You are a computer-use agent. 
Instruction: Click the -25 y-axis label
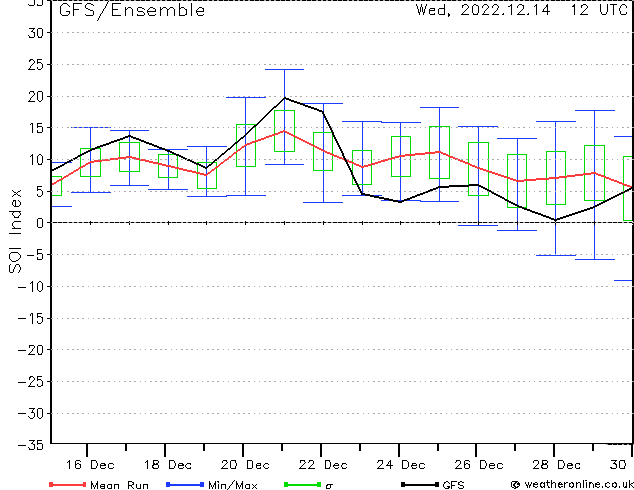(x=31, y=382)
